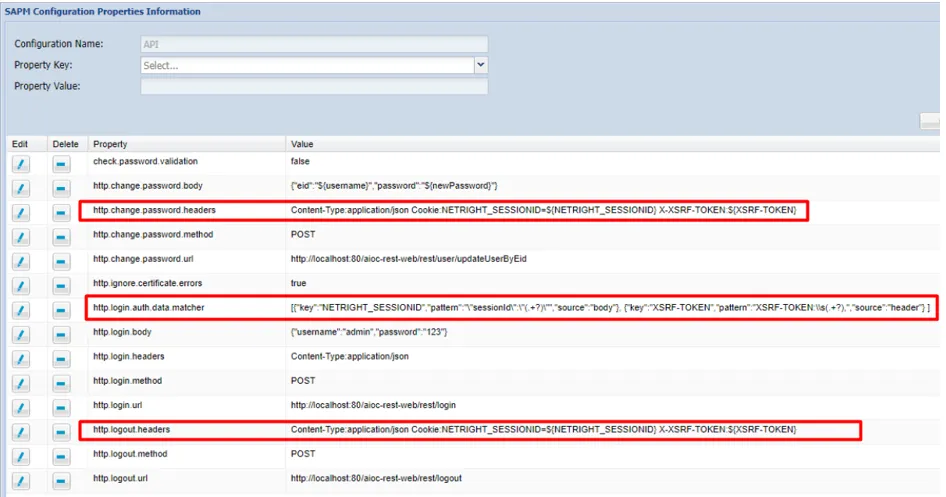The height and width of the screenshot is (497, 946).
Task: Click the login body username admin value
Action: click(x=369, y=332)
